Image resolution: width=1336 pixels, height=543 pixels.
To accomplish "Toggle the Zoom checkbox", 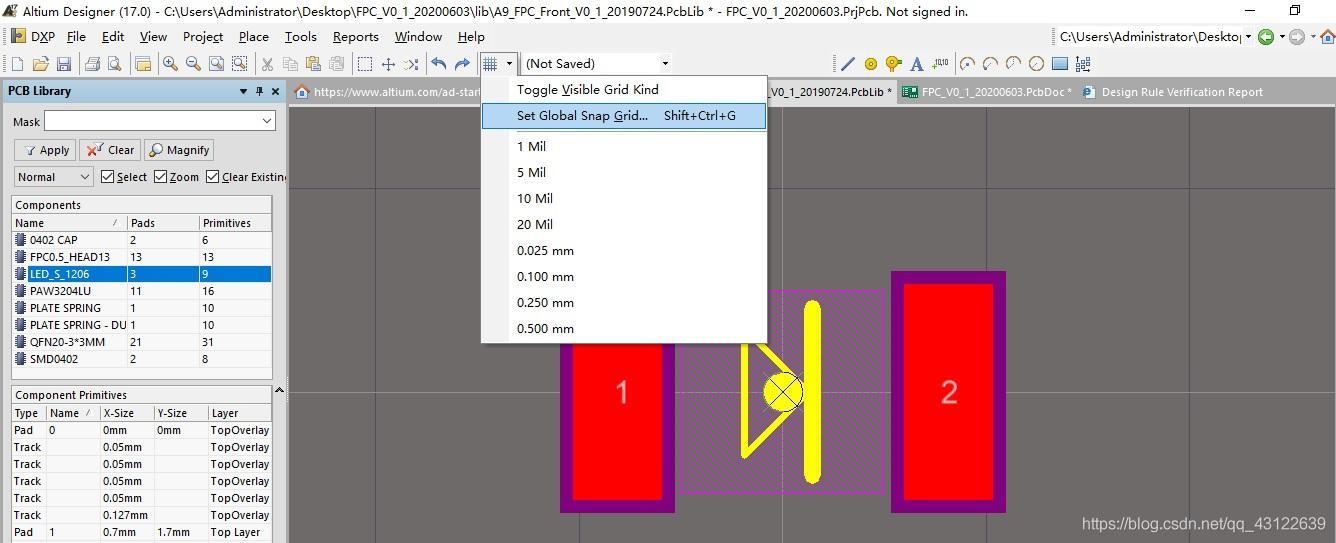I will point(160,177).
